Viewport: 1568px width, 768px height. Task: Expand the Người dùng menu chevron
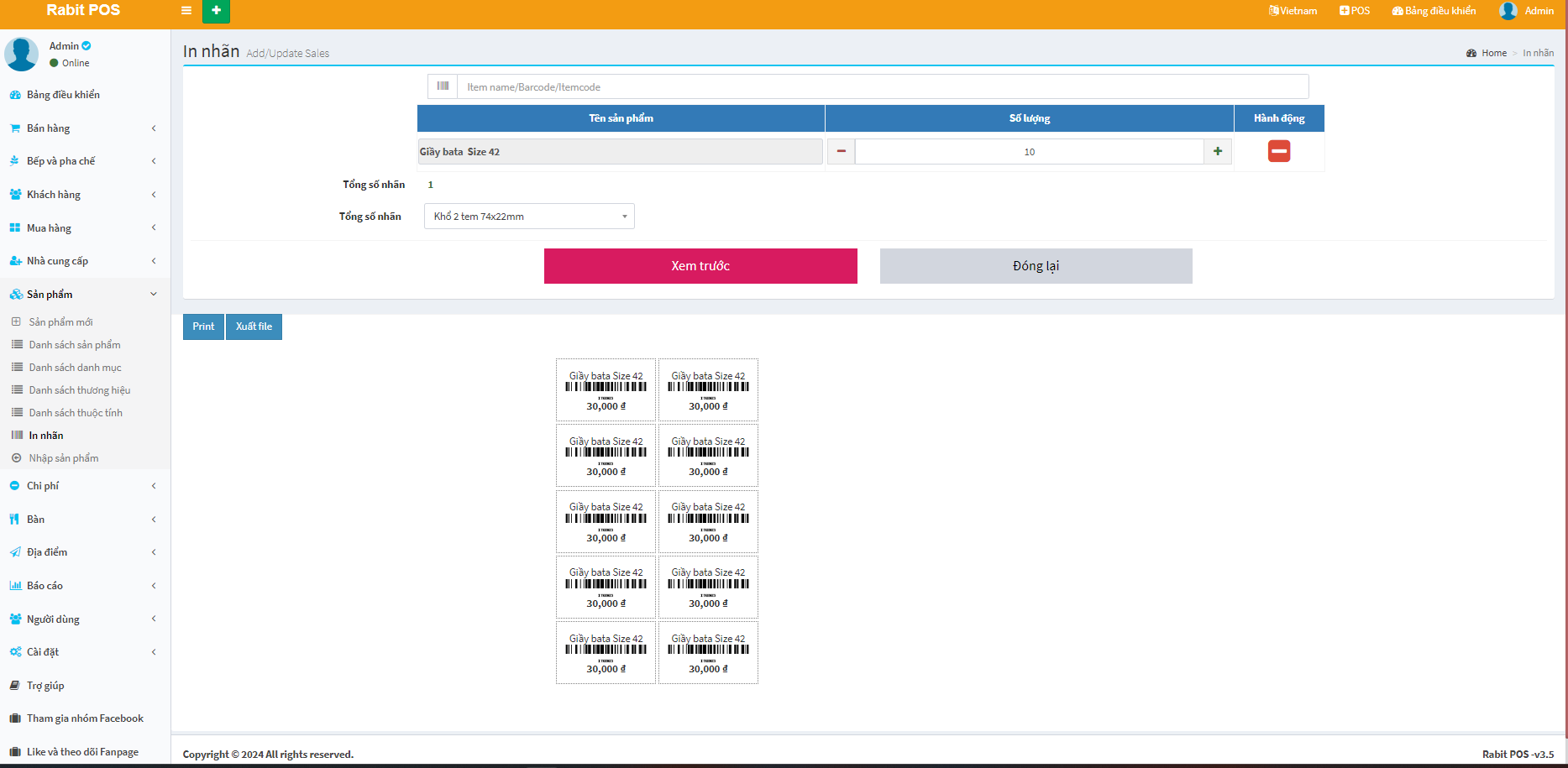coord(154,619)
